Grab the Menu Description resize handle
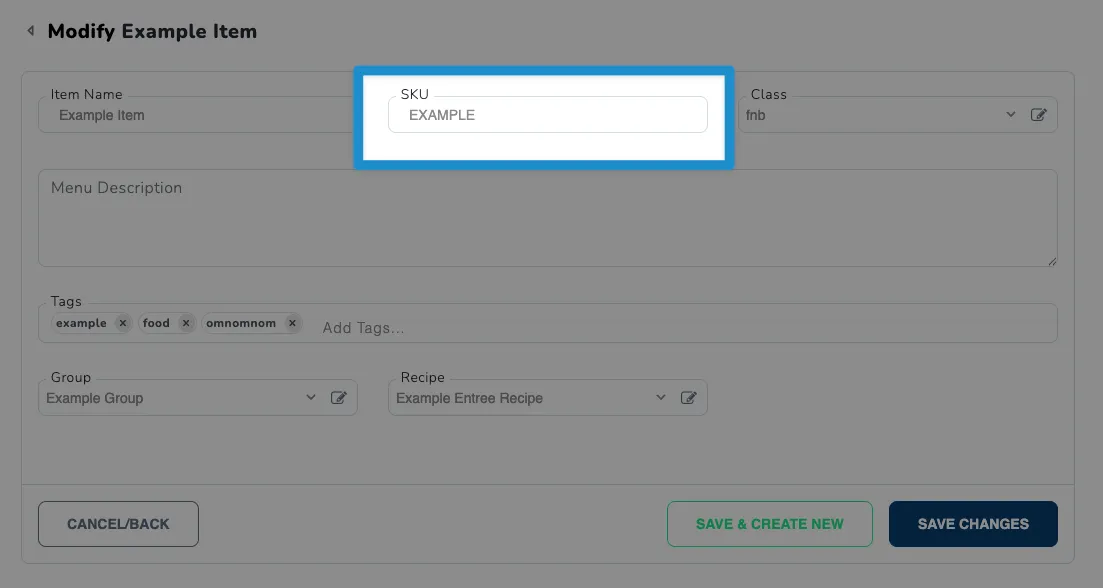 point(1052,262)
